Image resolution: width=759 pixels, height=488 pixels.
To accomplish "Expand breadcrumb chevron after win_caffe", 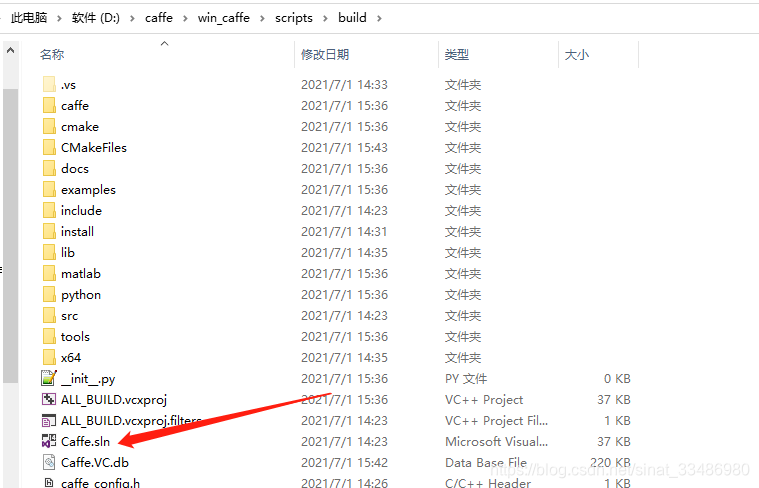I will click(262, 18).
